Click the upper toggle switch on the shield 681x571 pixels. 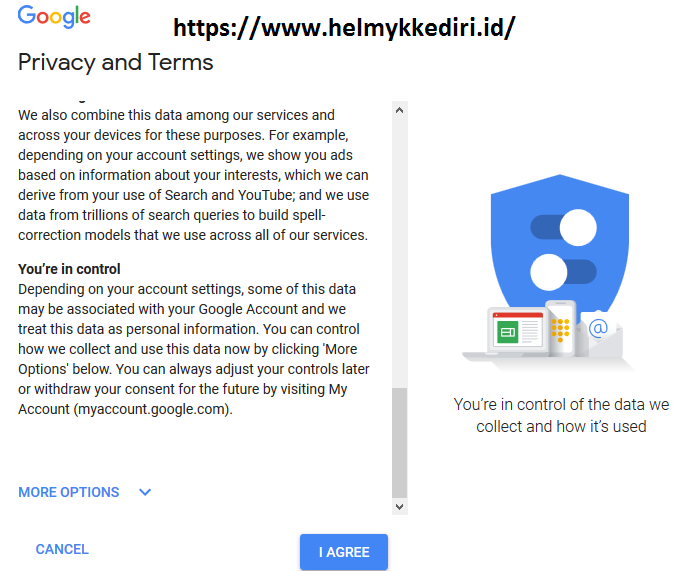pyautogui.click(x=563, y=227)
